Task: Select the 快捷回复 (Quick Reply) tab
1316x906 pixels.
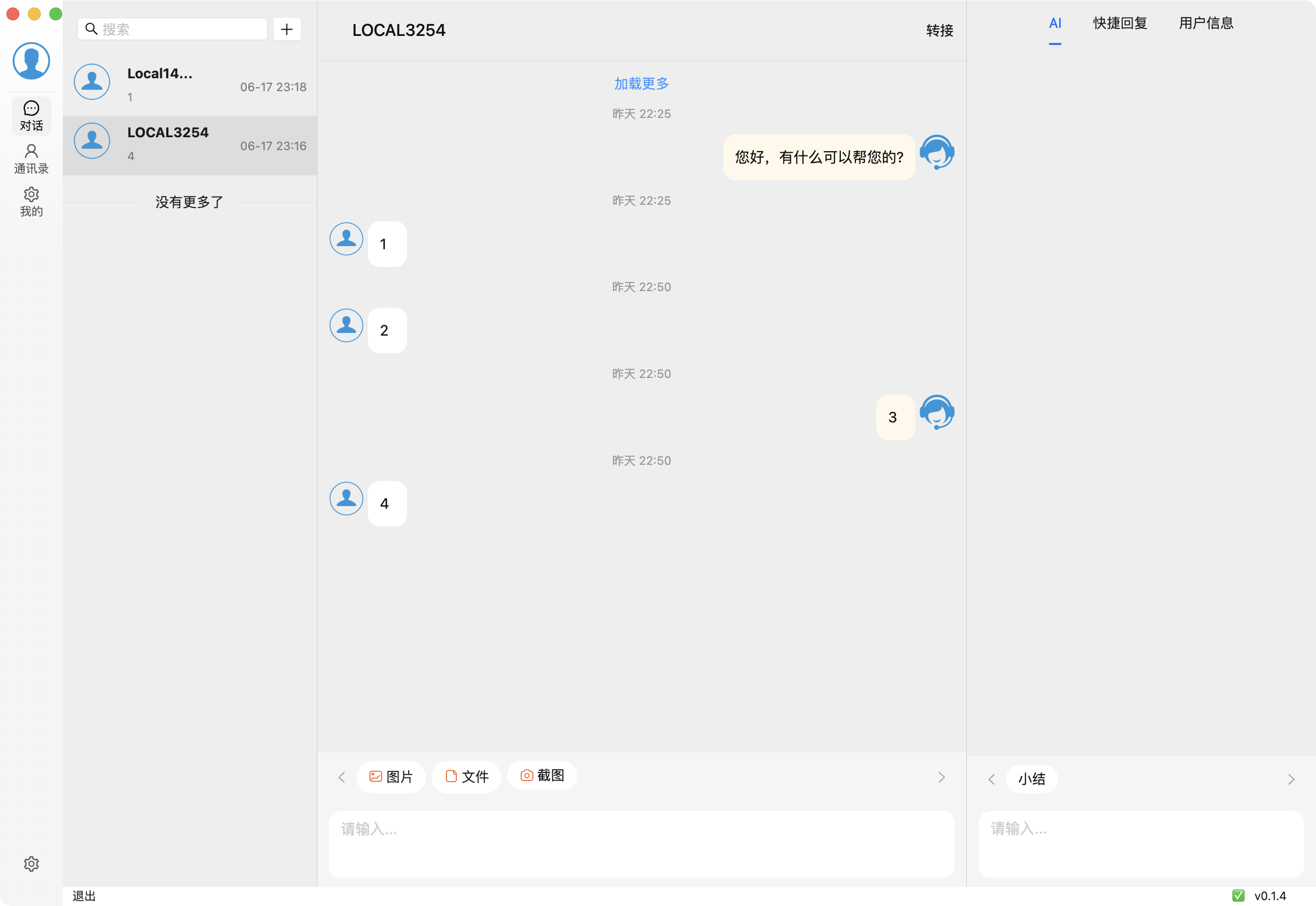Action: tap(1119, 23)
